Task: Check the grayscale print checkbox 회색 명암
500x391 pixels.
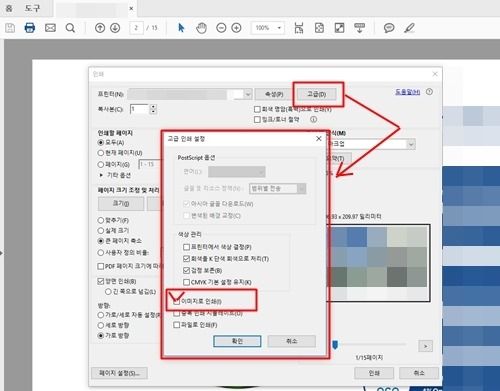Action: tap(257, 109)
